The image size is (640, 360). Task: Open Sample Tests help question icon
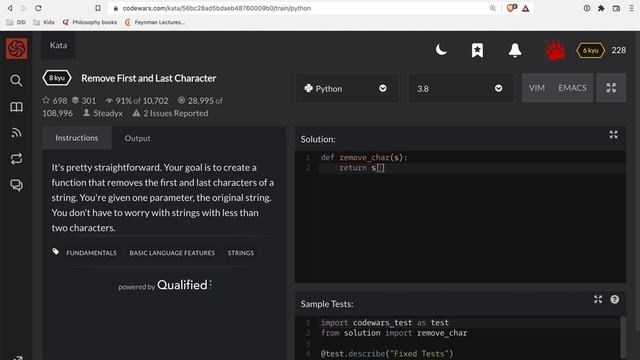(615, 299)
